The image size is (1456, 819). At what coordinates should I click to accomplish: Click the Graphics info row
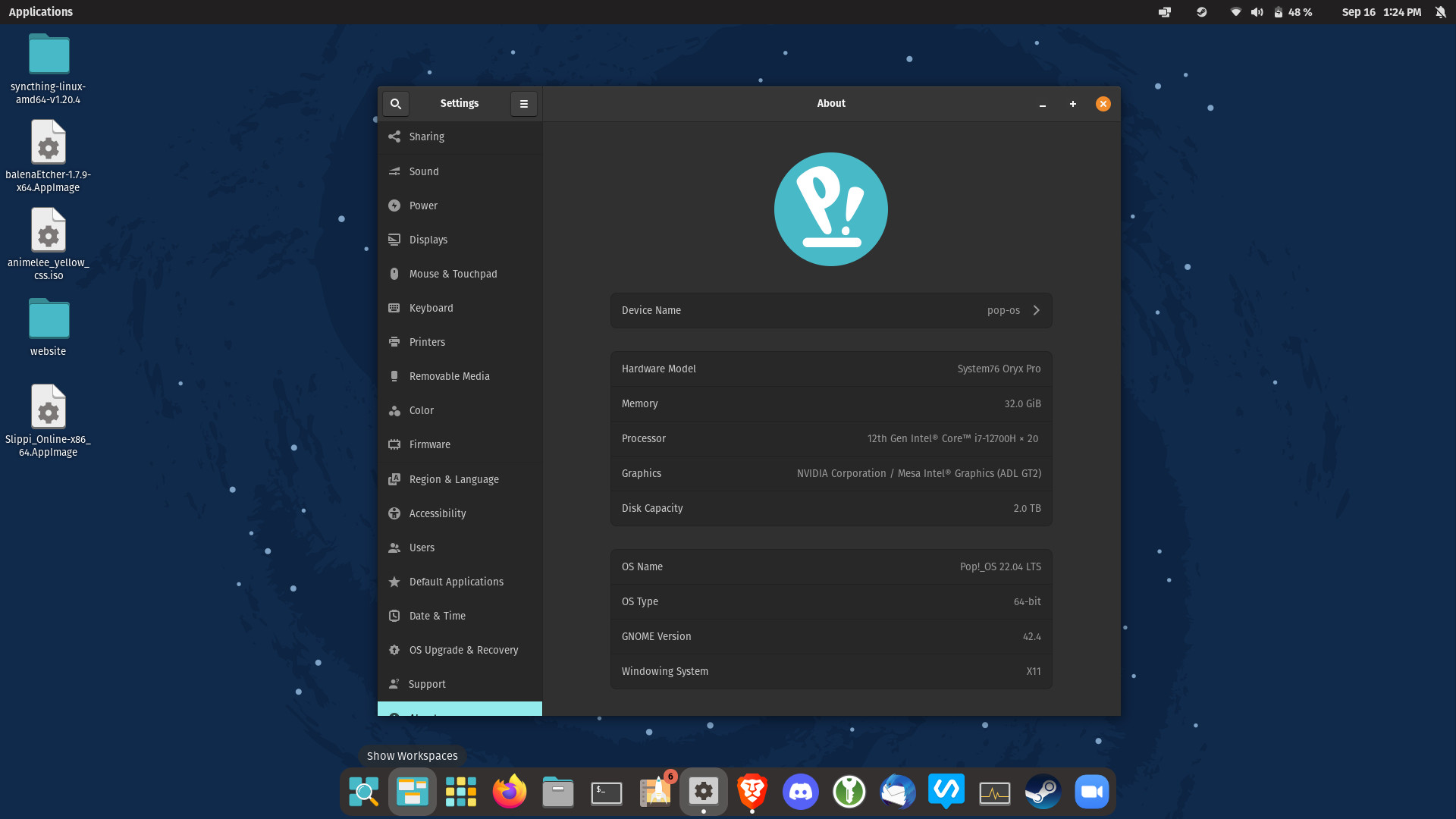pyautogui.click(x=830, y=473)
